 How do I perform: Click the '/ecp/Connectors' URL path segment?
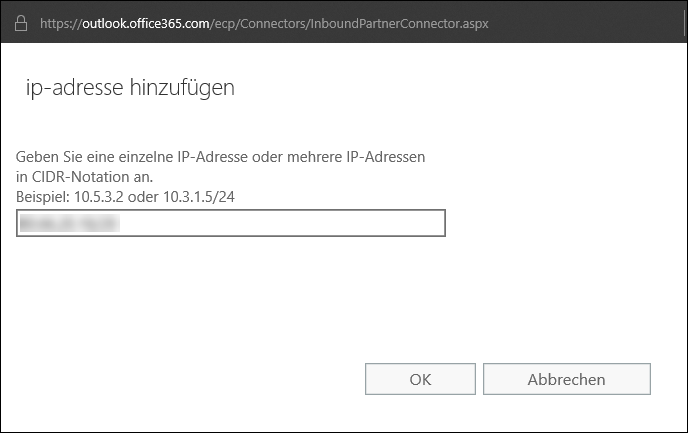[x=258, y=24]
